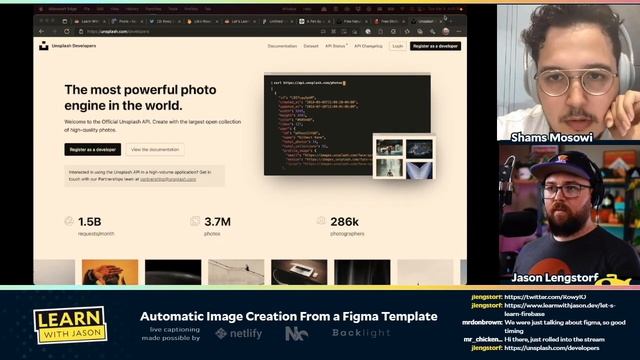Click the requests/month stat icon beside 1.5B
The height and width of the screenshot is (360, 640).
pyautogui.click(x=69, y=221)
